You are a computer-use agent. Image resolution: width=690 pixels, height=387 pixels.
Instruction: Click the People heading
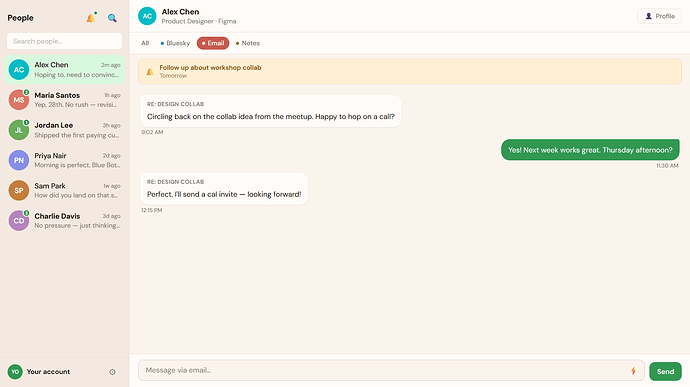coord(20,18)
